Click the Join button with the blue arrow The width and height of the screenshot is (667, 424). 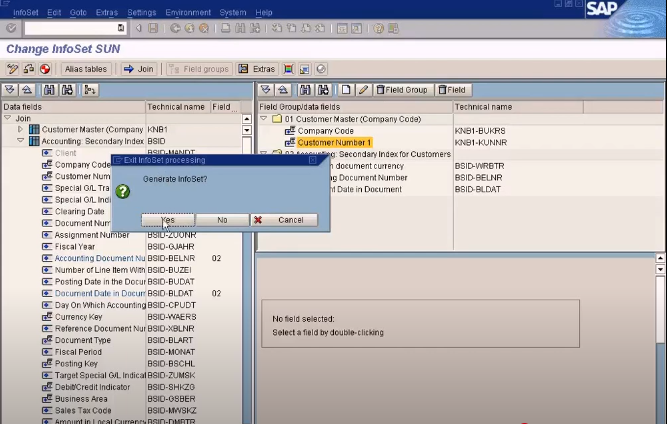click(x=139, y=69)
